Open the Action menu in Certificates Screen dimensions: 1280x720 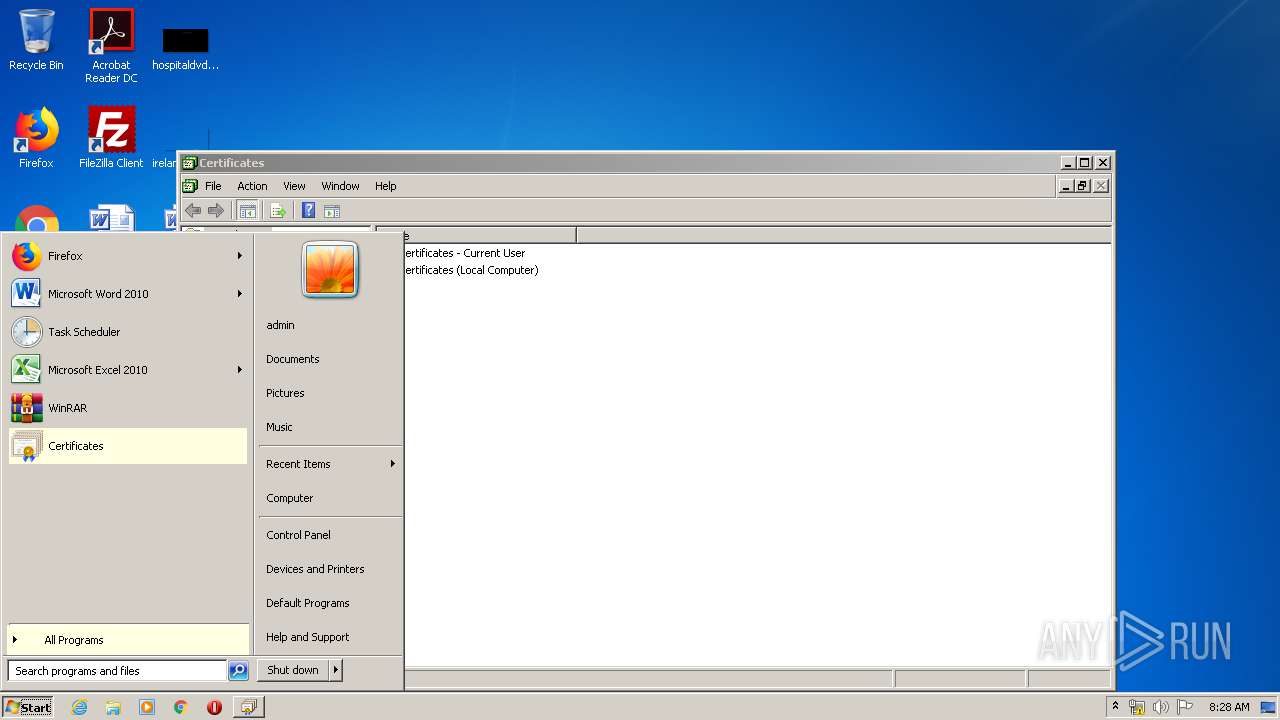tap(252, 186)
